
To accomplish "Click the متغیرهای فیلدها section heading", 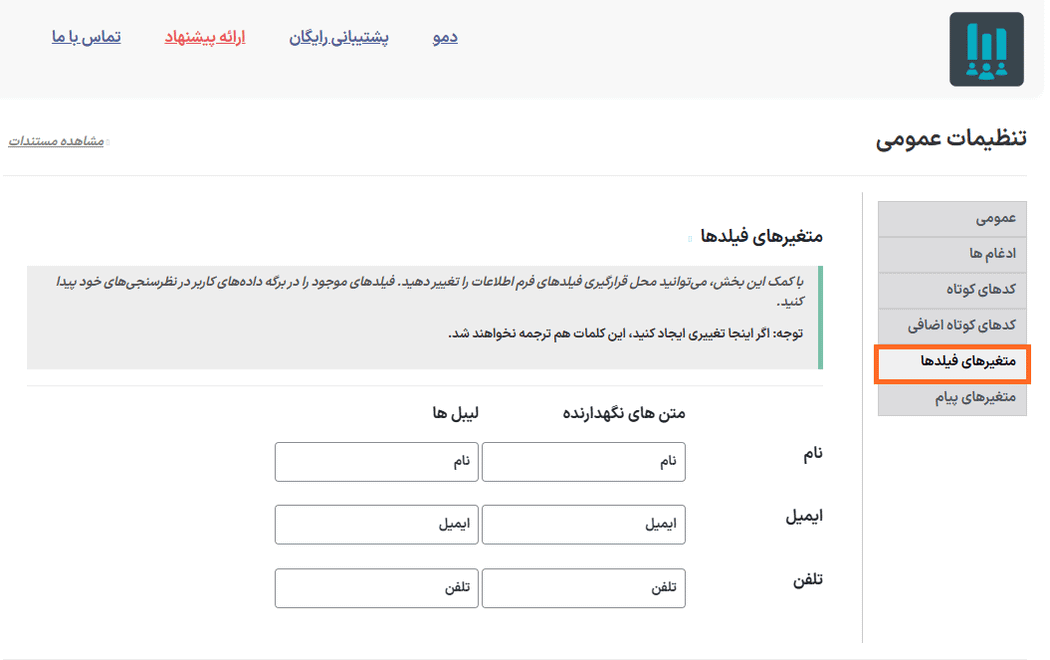I will tap(761, 236).
